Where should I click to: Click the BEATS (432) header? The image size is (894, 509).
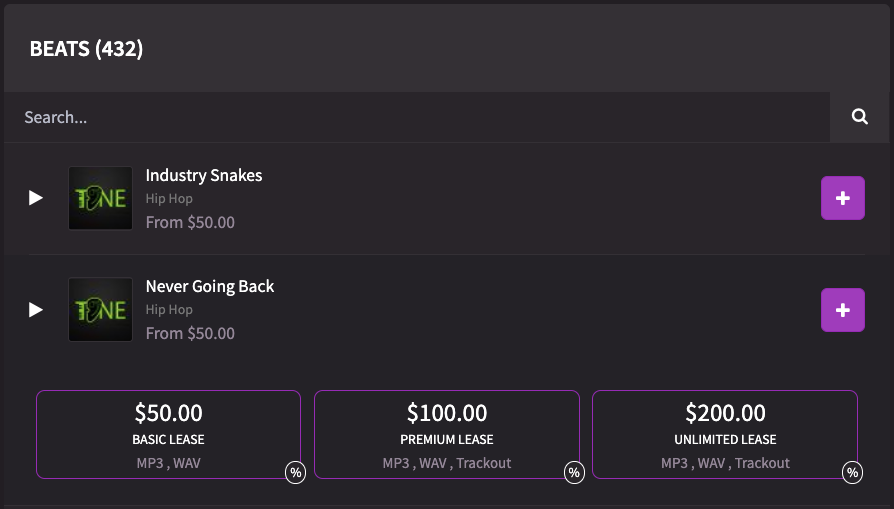pyautogui.click(x=86, y=48)
